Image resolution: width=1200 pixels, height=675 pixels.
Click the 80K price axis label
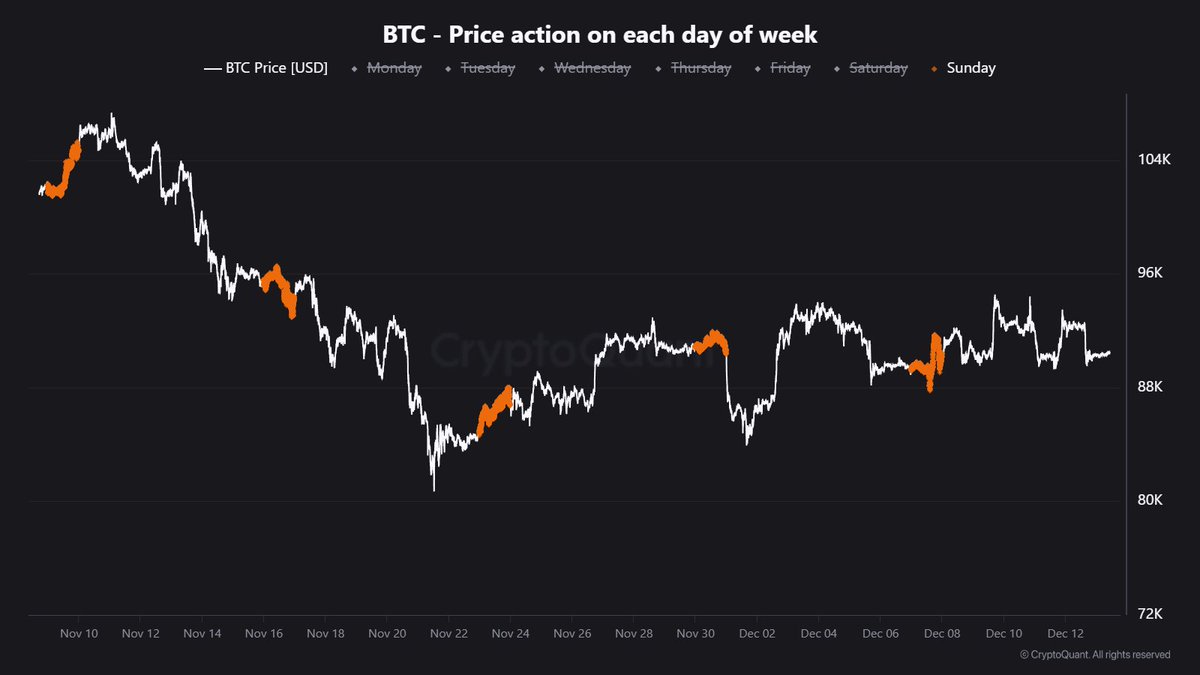pyautogui.click(x=1152, y=501)
